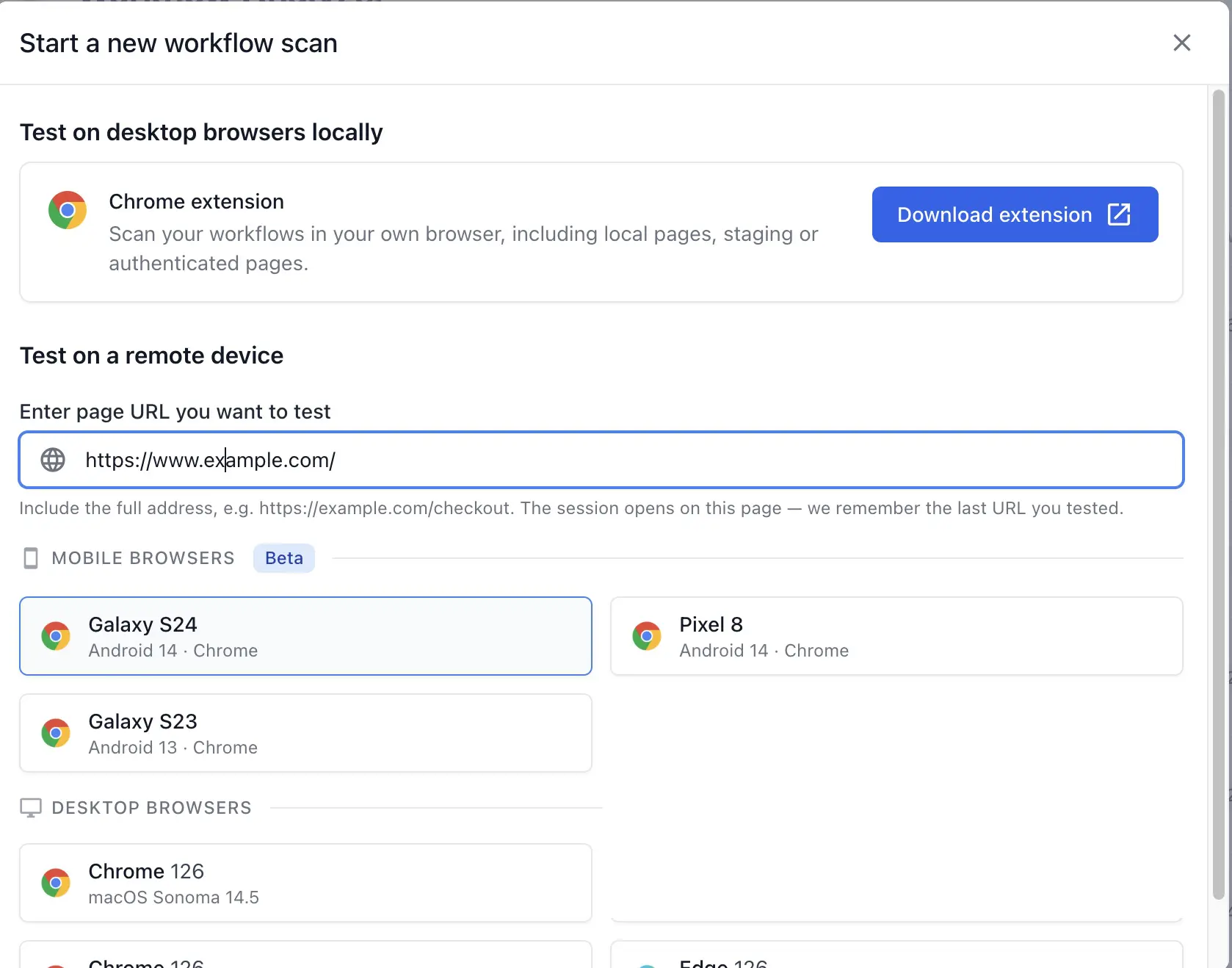Viewport: 1232px width, 968px height.
Task: Click the external link icon on Download extension
Action: [1119, 214]
